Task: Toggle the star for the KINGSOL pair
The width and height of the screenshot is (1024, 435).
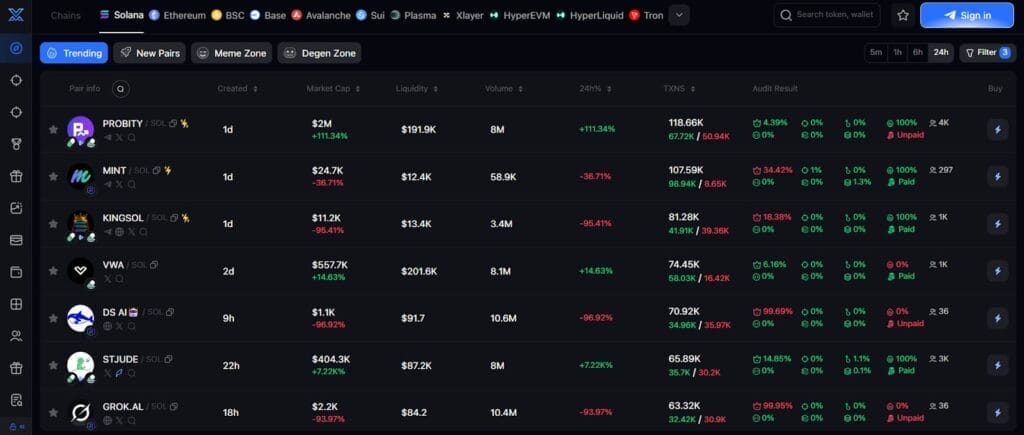Action: (53, 223)
